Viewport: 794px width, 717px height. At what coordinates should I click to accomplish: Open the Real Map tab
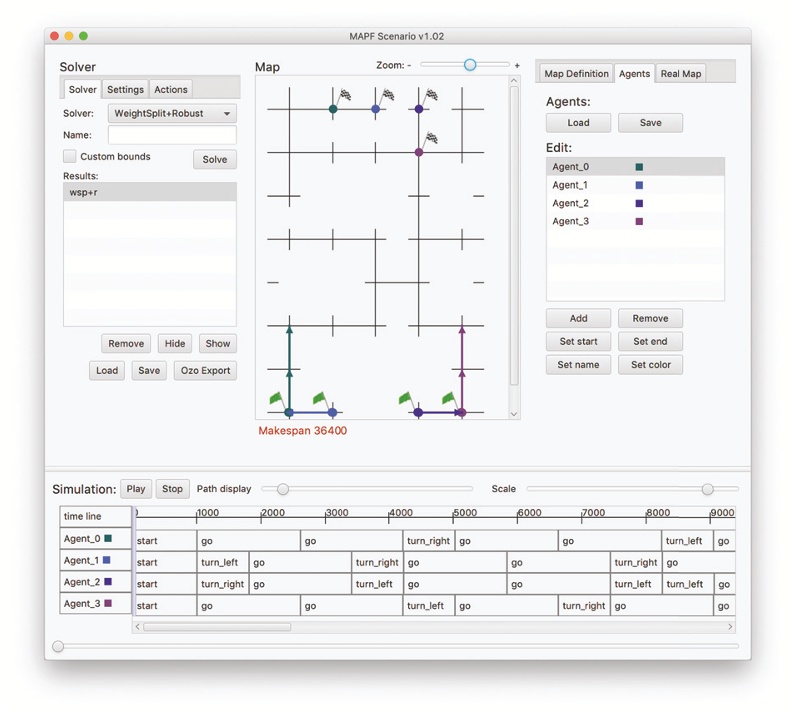pos(681,74)
